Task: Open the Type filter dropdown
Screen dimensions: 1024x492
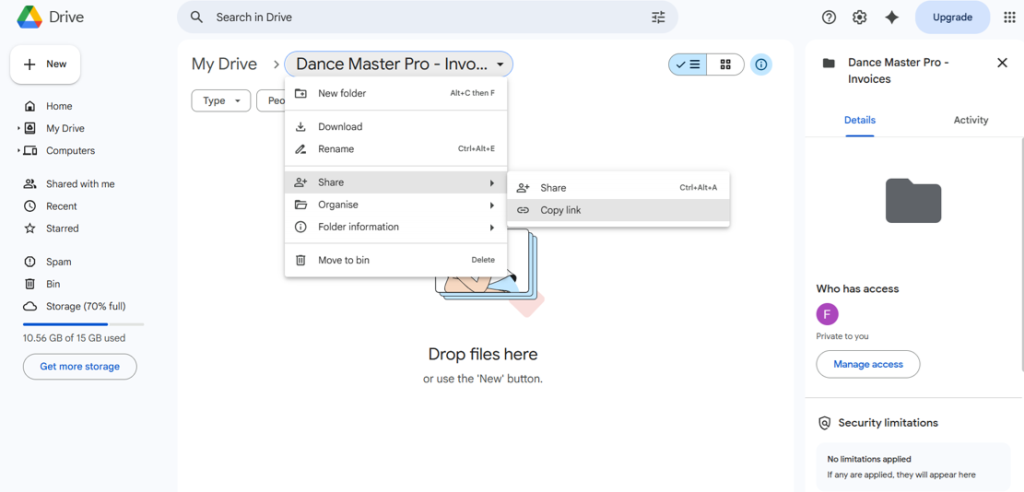Action: click(220, 100)
